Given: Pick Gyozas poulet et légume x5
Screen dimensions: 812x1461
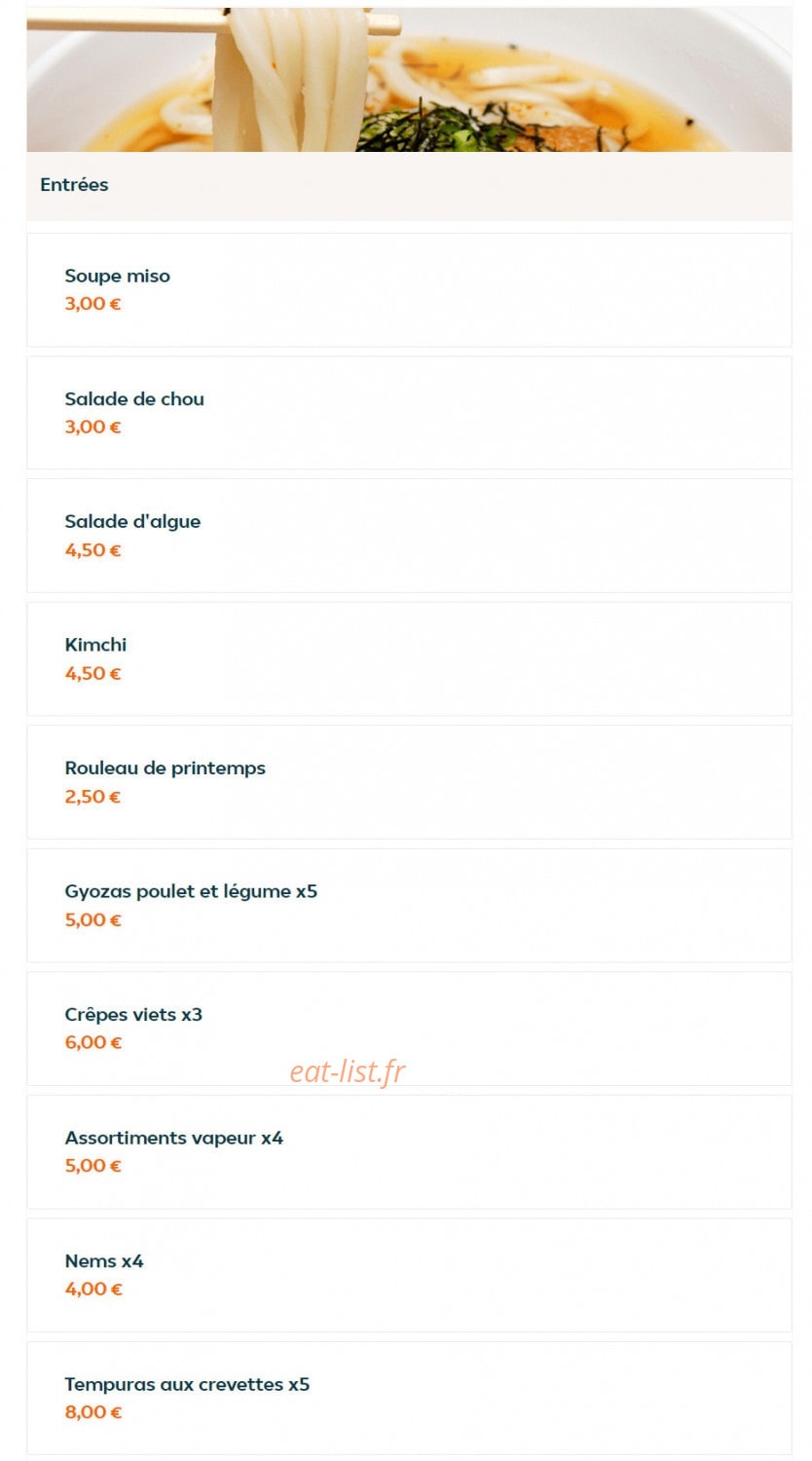Looking at the screenshot, I should tap(409, 906).
